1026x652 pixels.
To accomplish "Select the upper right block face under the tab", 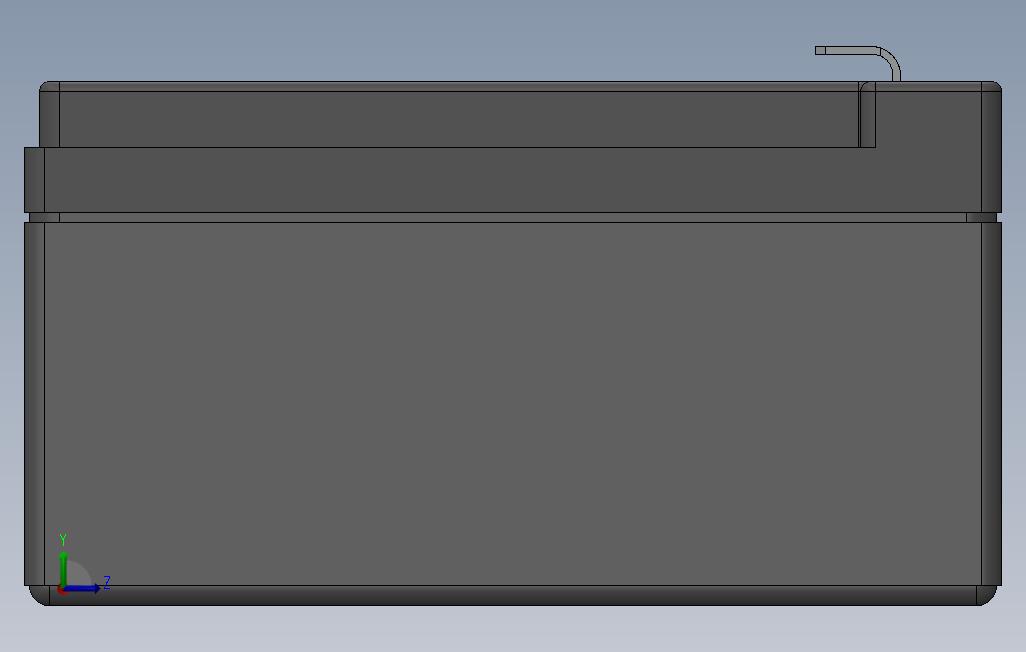I will (x=928, y=119).
